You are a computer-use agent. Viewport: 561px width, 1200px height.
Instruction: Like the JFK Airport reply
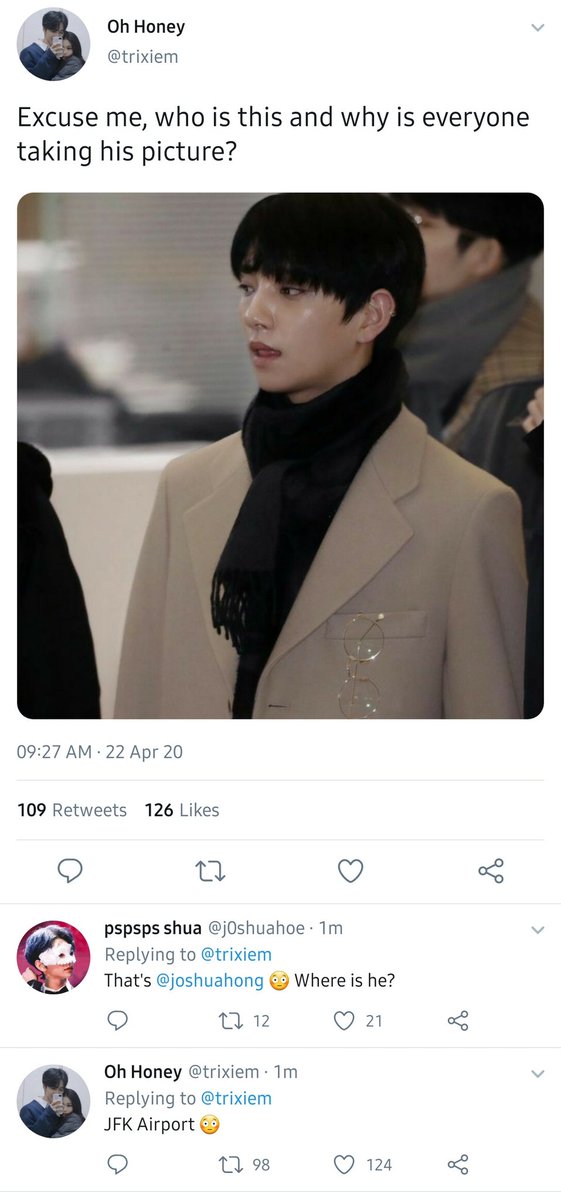point(362,1165)
